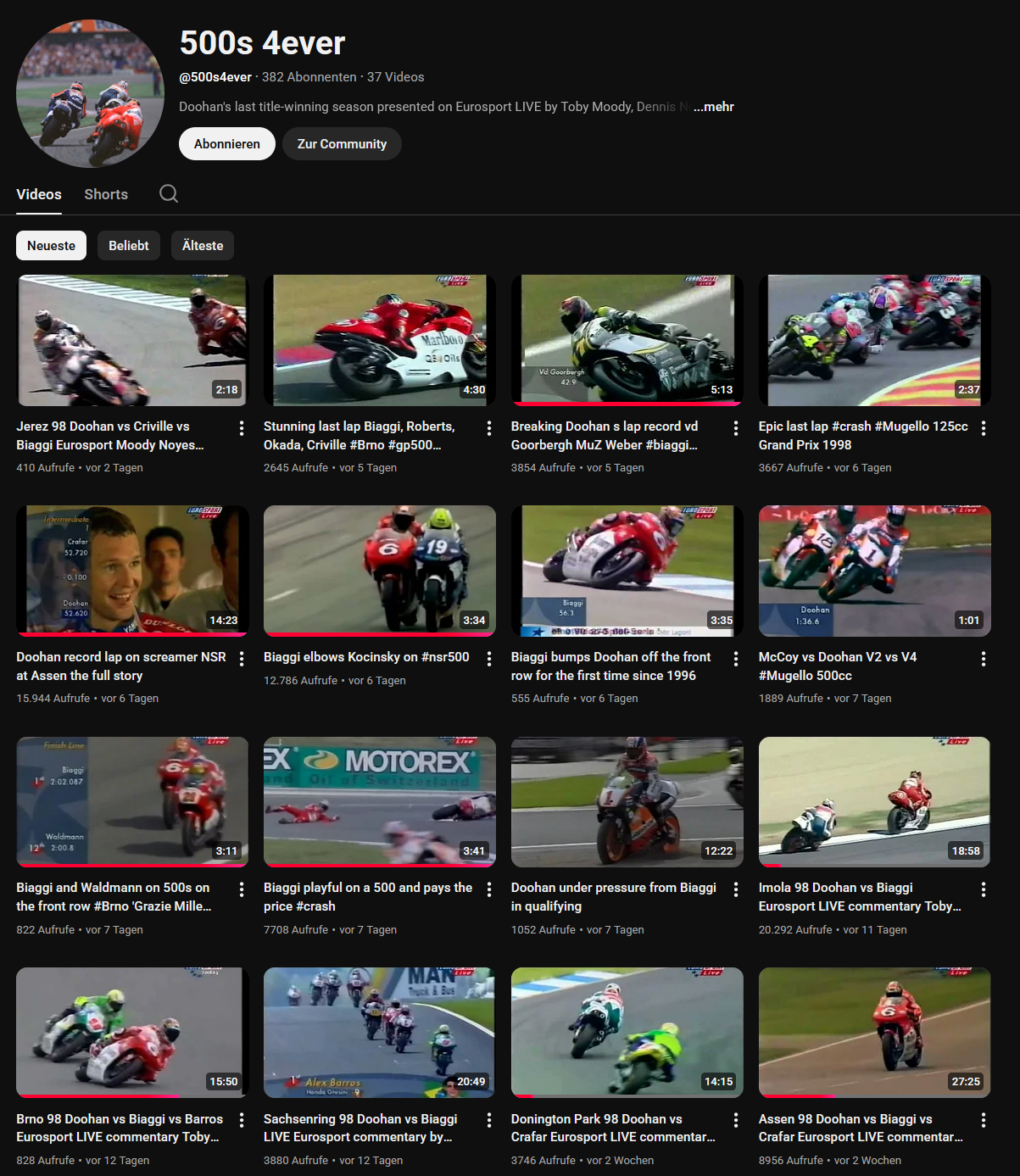Open options menu for Assen 98 Doohan video
The image size is (1020, 1176).
[x=984, y=1121]
